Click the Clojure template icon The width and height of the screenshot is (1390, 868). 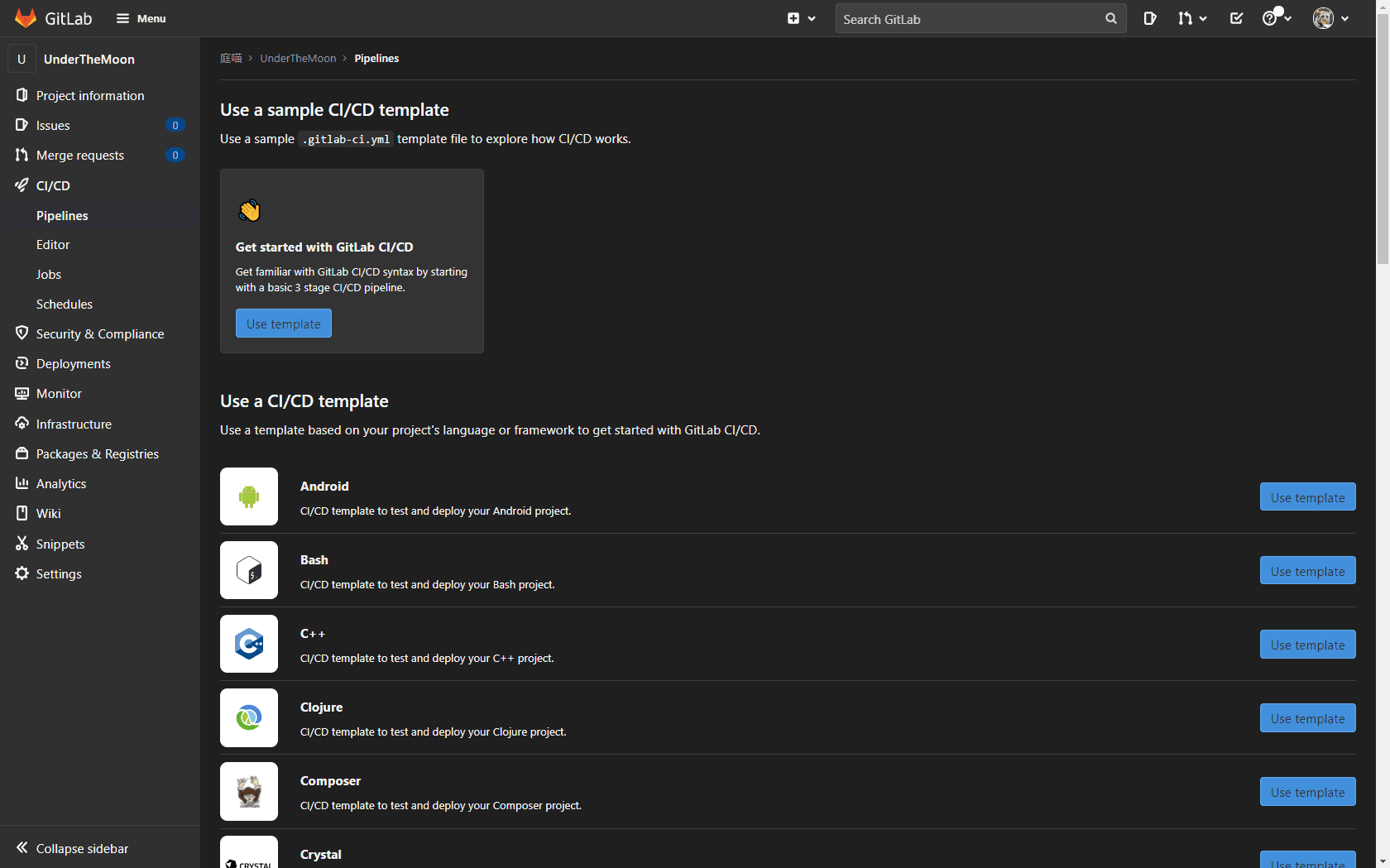248,717
